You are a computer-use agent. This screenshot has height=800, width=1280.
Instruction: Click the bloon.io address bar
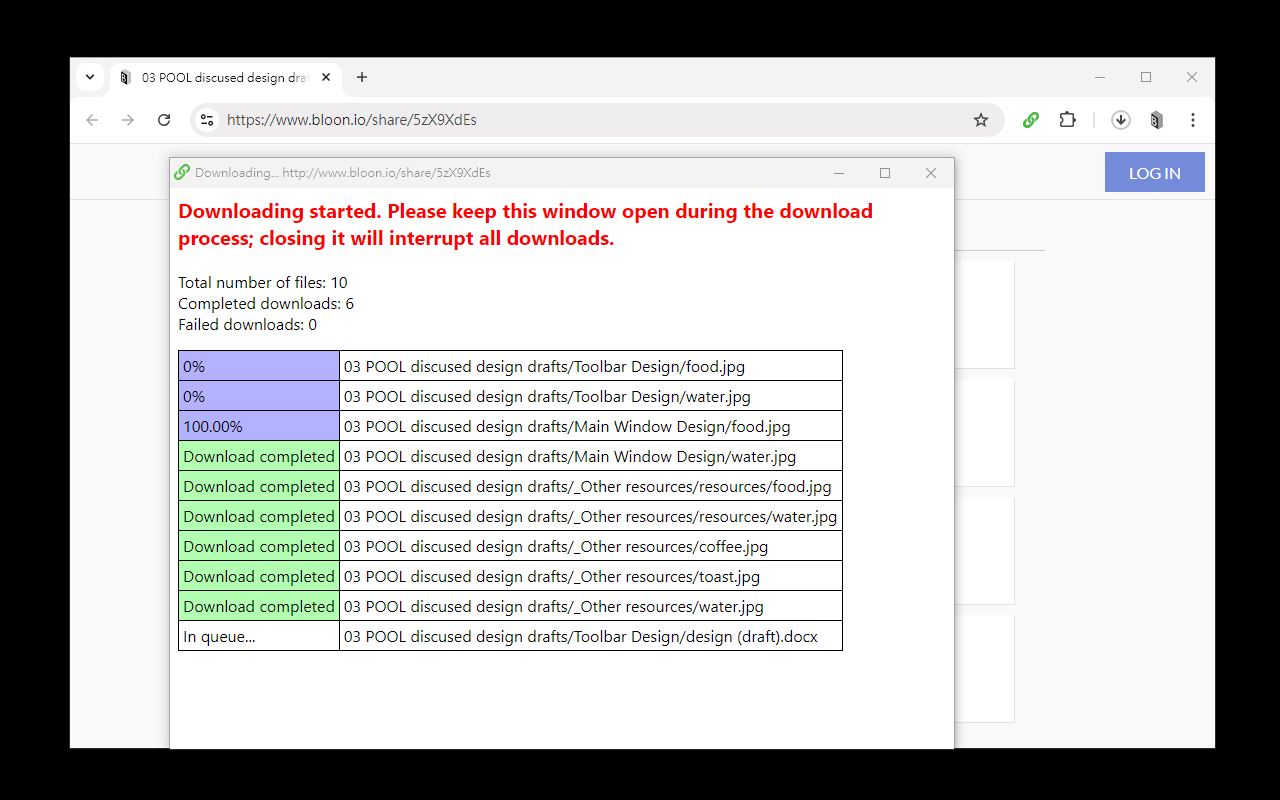(590, 120)
